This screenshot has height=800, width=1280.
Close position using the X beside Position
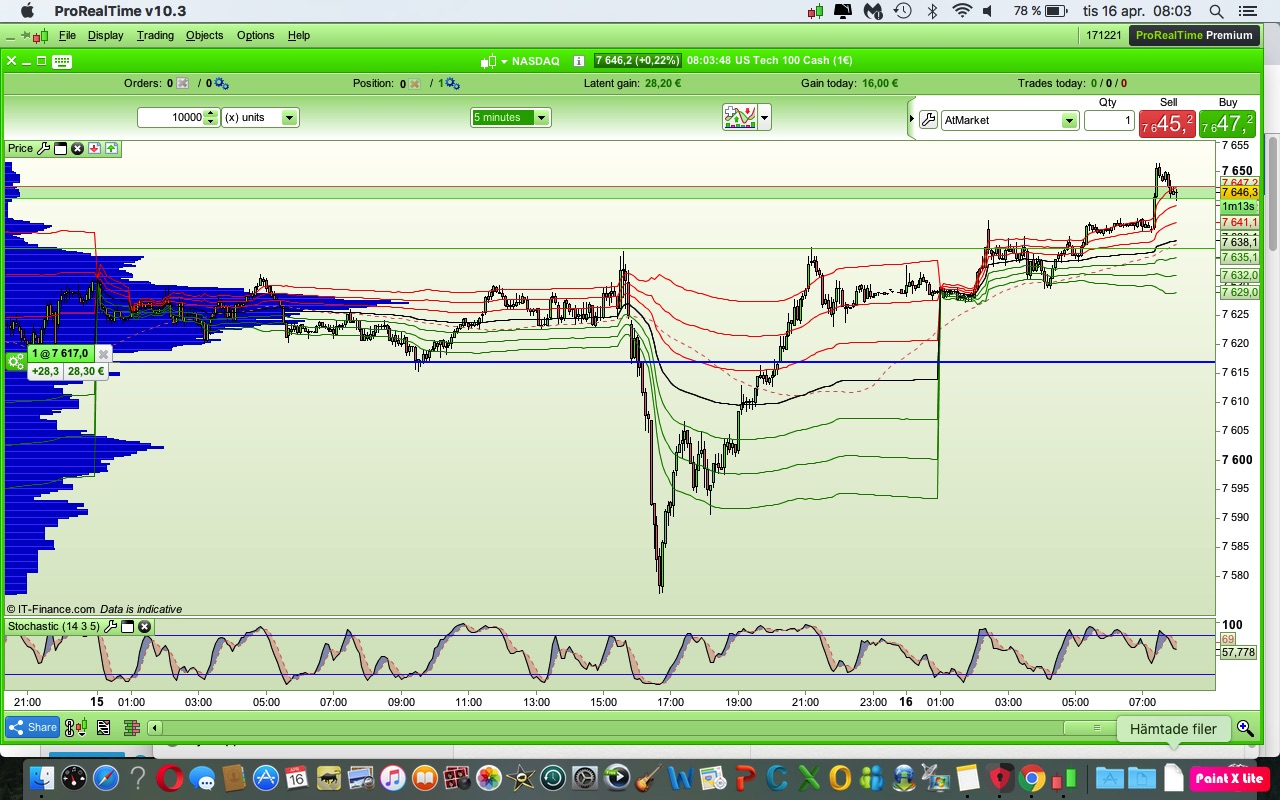pyautogui.click(x=414, y=84)
